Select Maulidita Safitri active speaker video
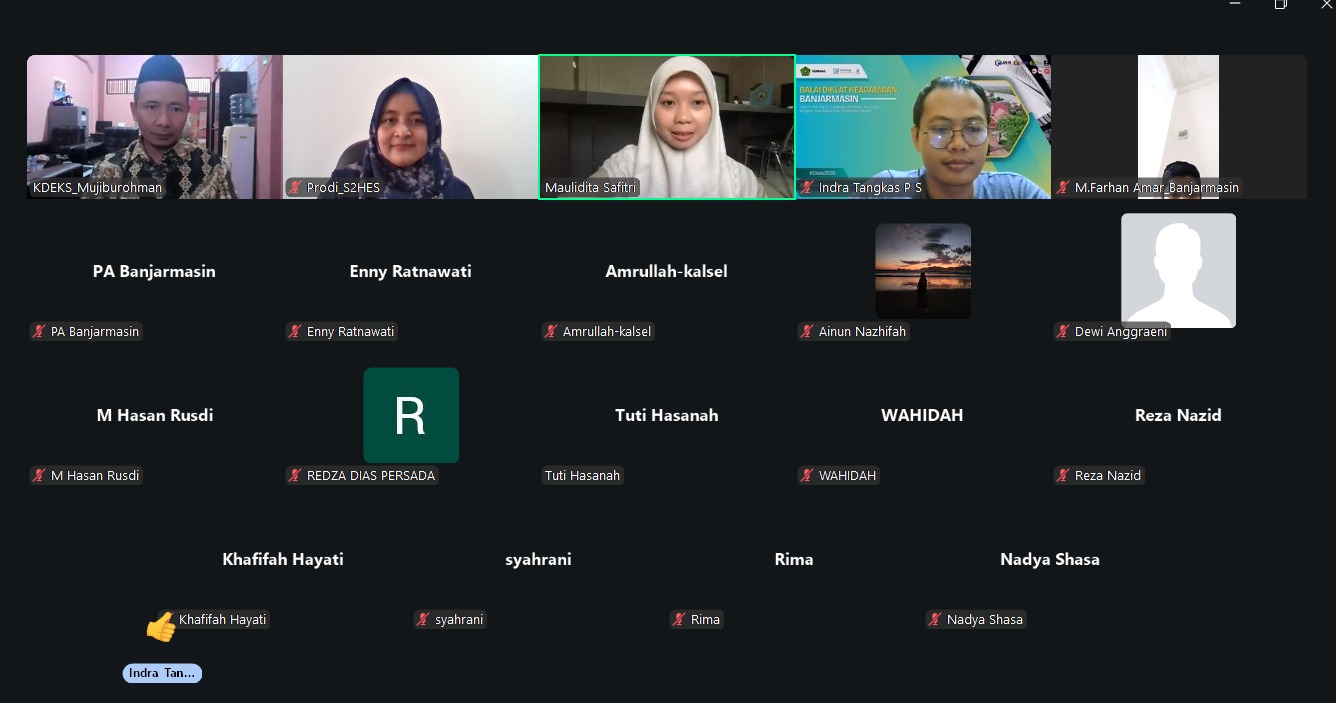 pos(667,127)
